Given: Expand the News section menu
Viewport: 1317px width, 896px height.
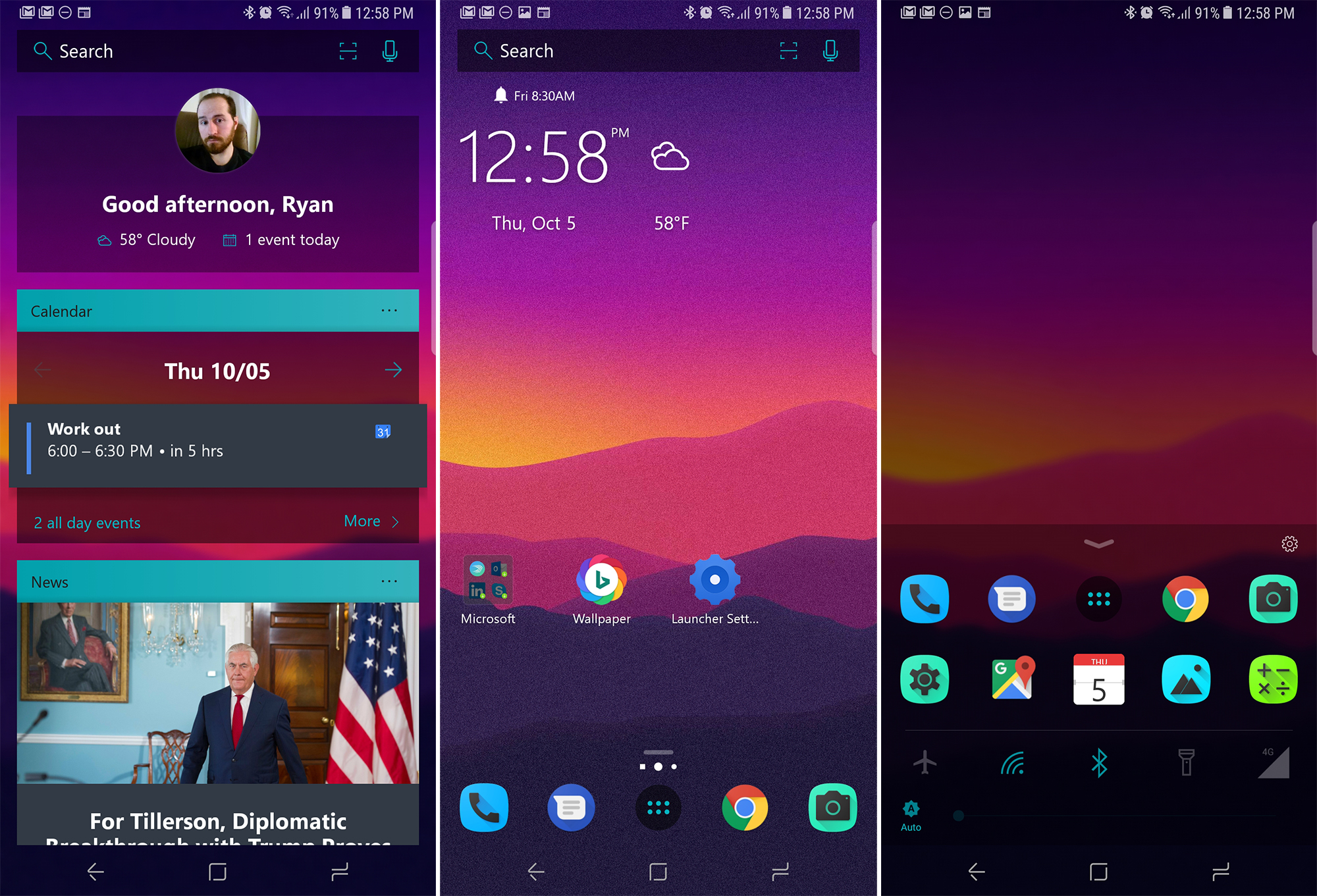Looking at the screenshot, I should point(394,581).
